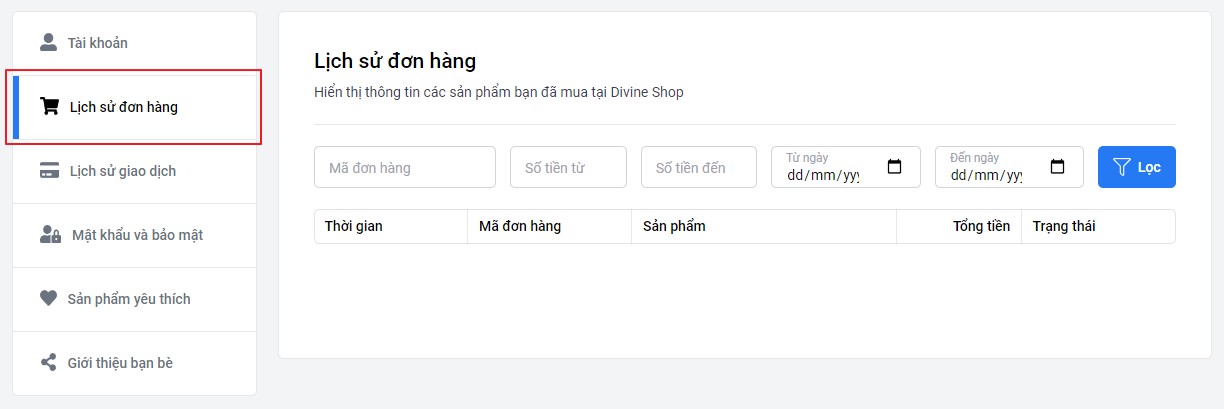Click the Lịch sử đơn hàng page heading
The image size is (1224, 409).
click(x=395, y=62)
